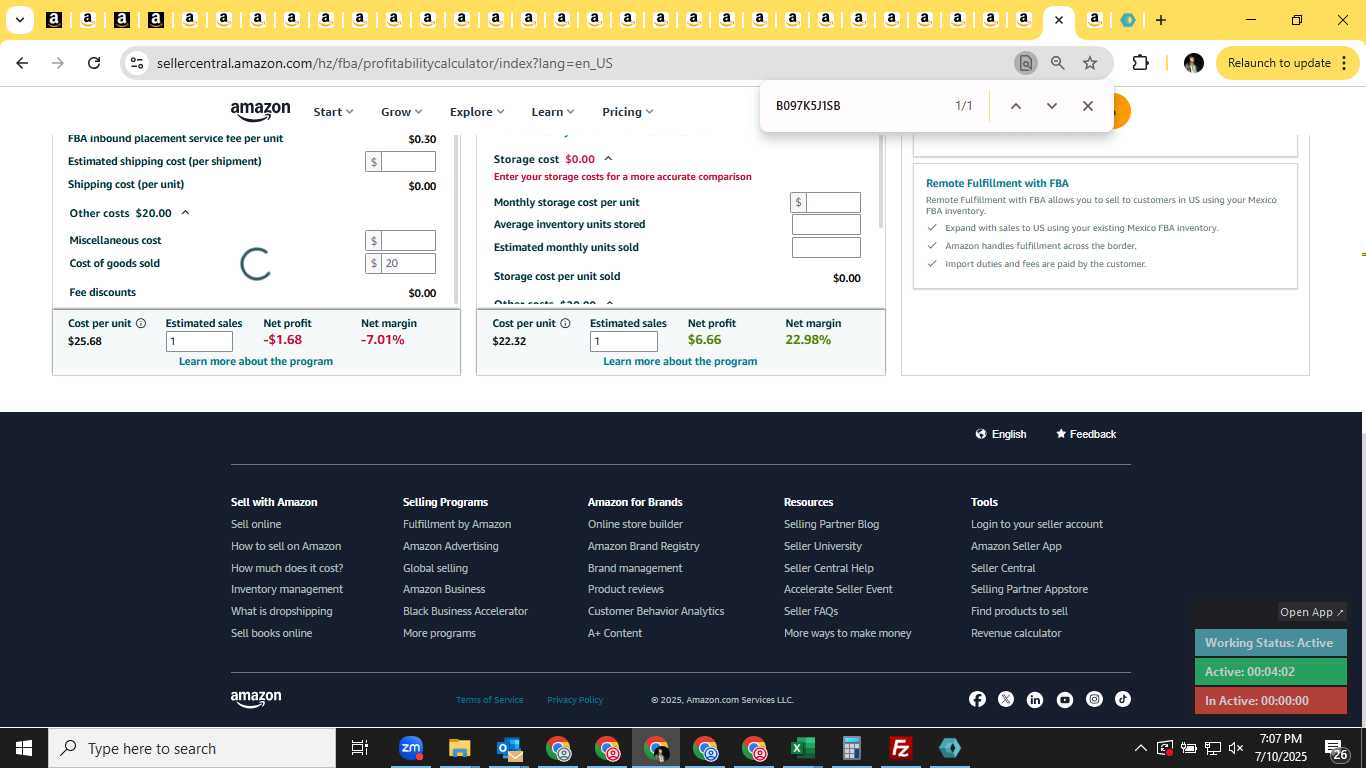Image resolution: width=1366 pixels, height=768 pixels.
Task: Open Amazon's LinkedIn icon
Action: click(1034, 699)
